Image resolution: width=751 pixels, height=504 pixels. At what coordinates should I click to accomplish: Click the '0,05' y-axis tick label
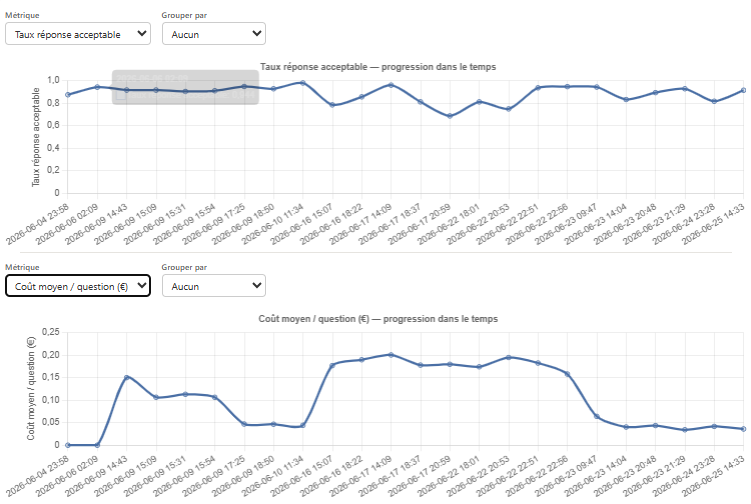51,422
